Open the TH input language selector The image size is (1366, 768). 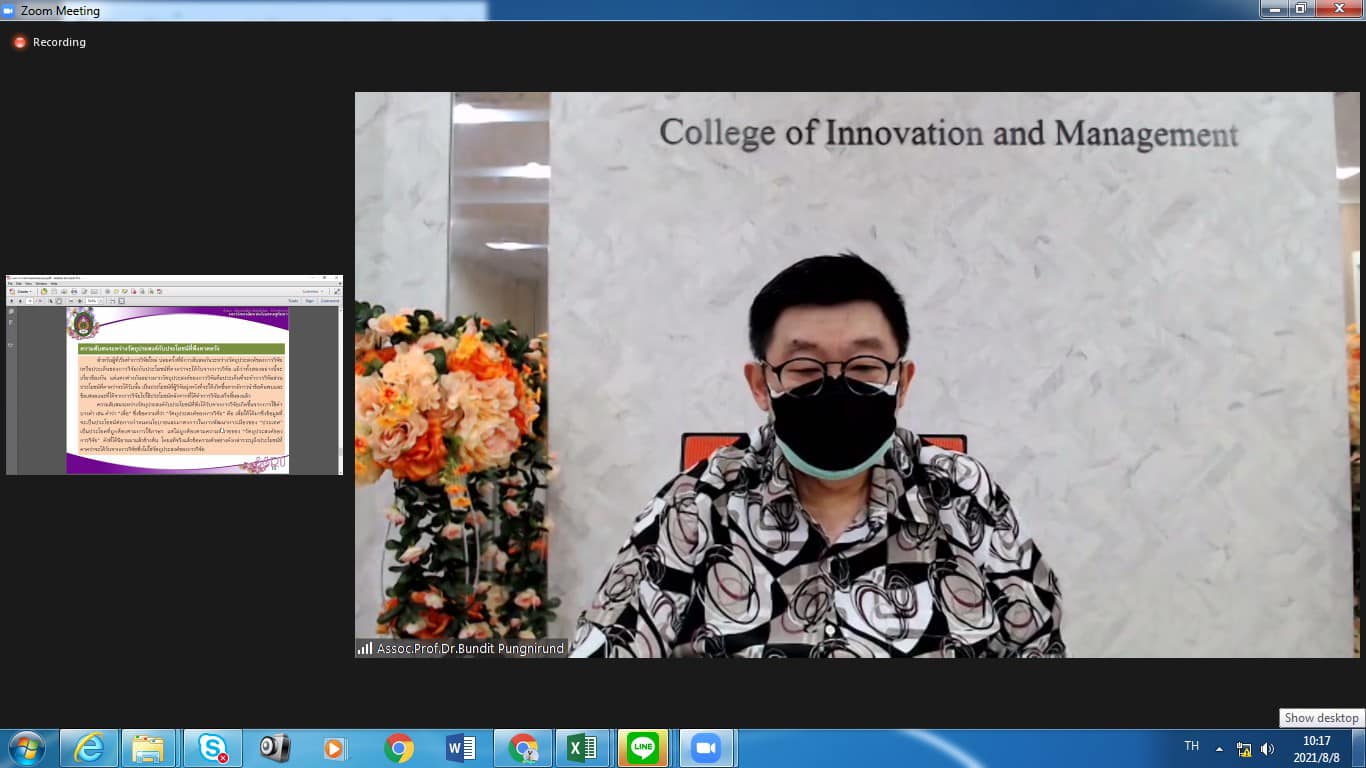[x=1191, y=747]
